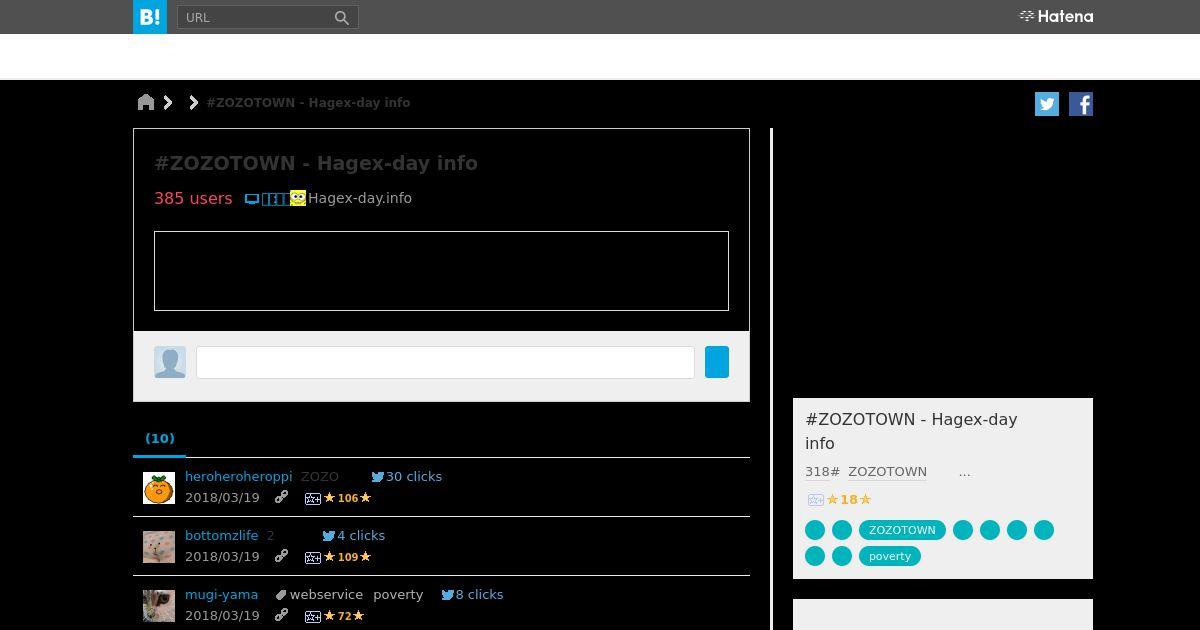Open bottomzlife user profile
The image size is (1200, 630).
pyautogui.click(x=221, y=536)
